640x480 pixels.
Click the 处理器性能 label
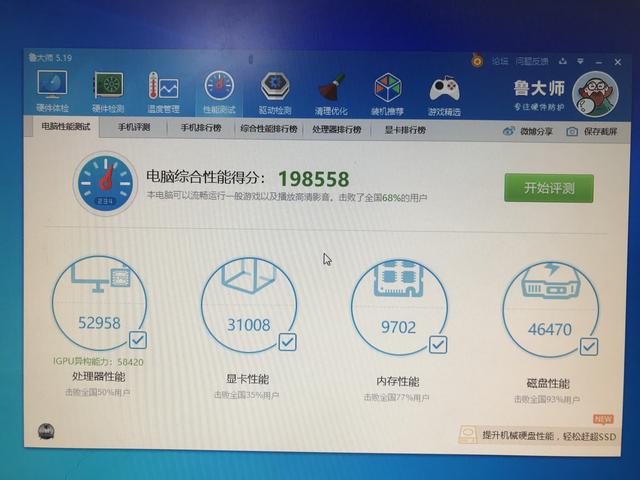(98, 376)
